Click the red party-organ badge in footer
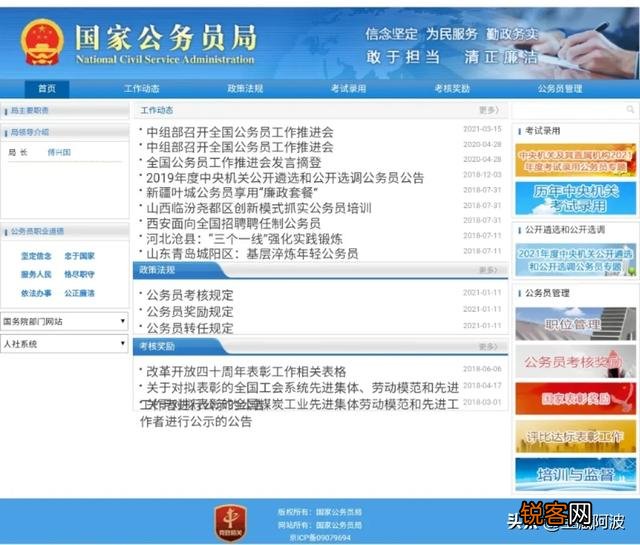 pyautogui.click(x=231, y=523)
